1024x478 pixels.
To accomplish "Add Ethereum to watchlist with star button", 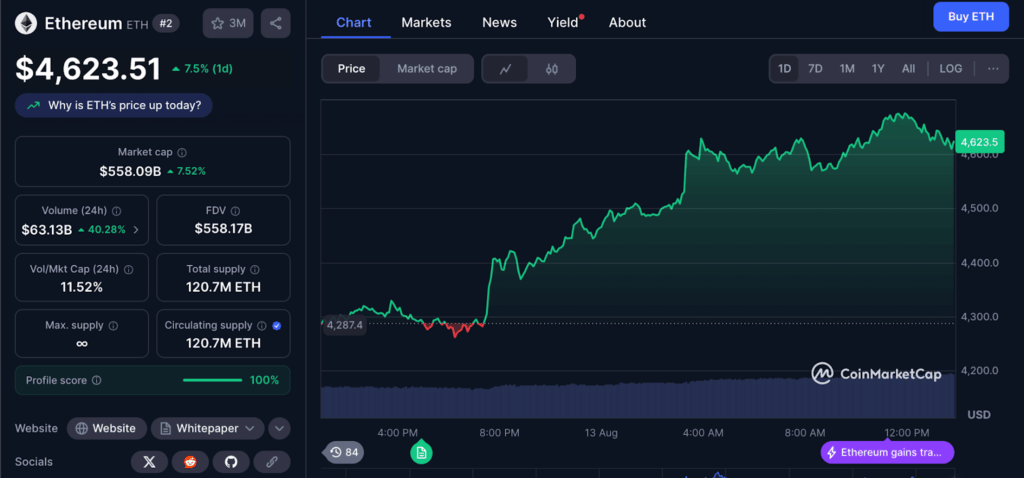I will pos(228,23).
